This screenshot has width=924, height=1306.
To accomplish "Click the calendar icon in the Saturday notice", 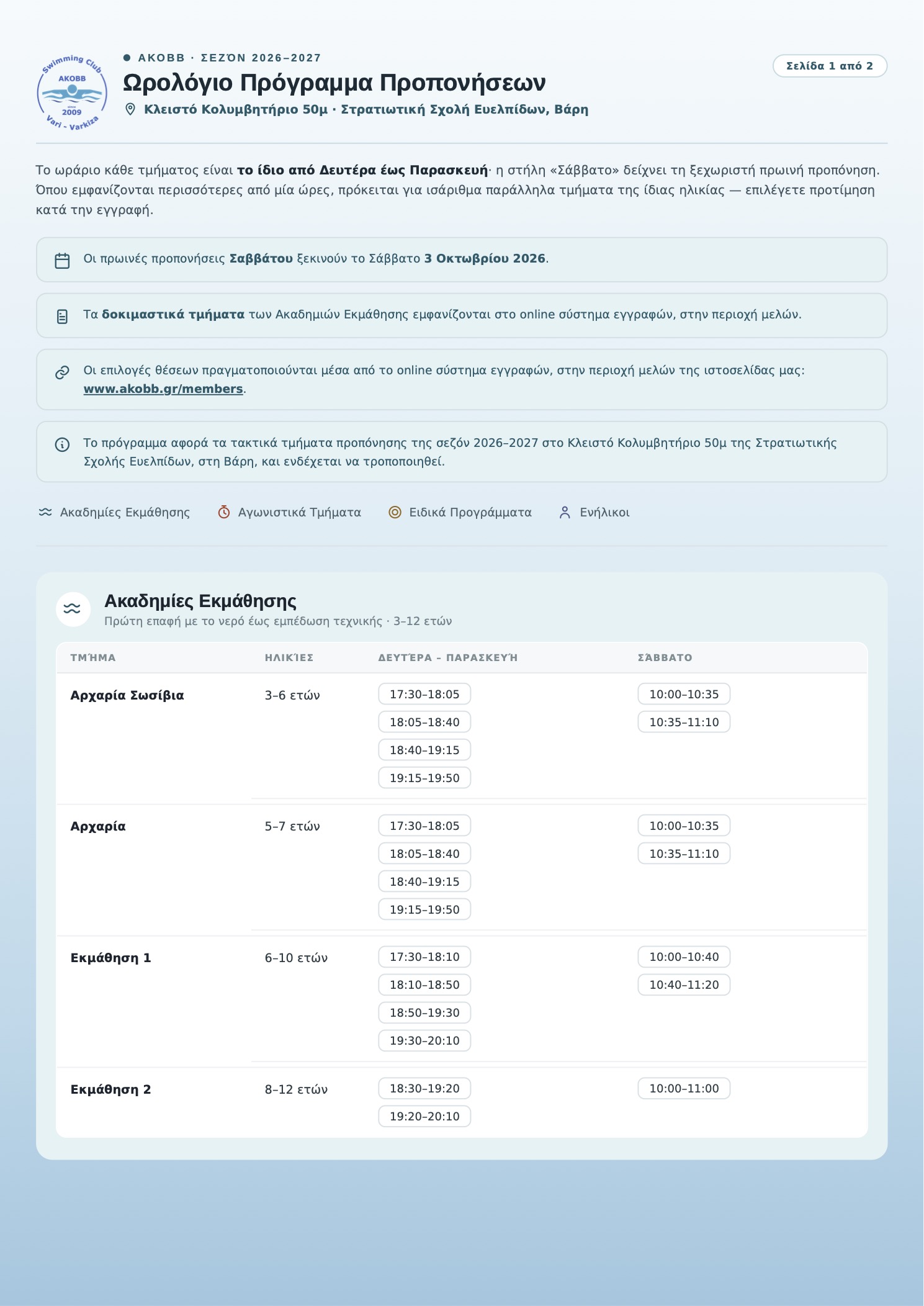I will point(62,260).
